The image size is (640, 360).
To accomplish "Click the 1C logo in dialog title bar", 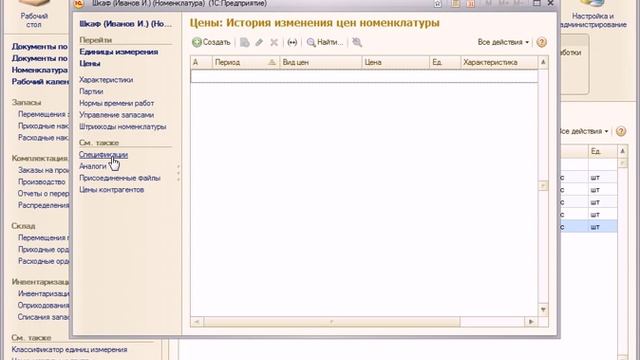I will 79,4.
